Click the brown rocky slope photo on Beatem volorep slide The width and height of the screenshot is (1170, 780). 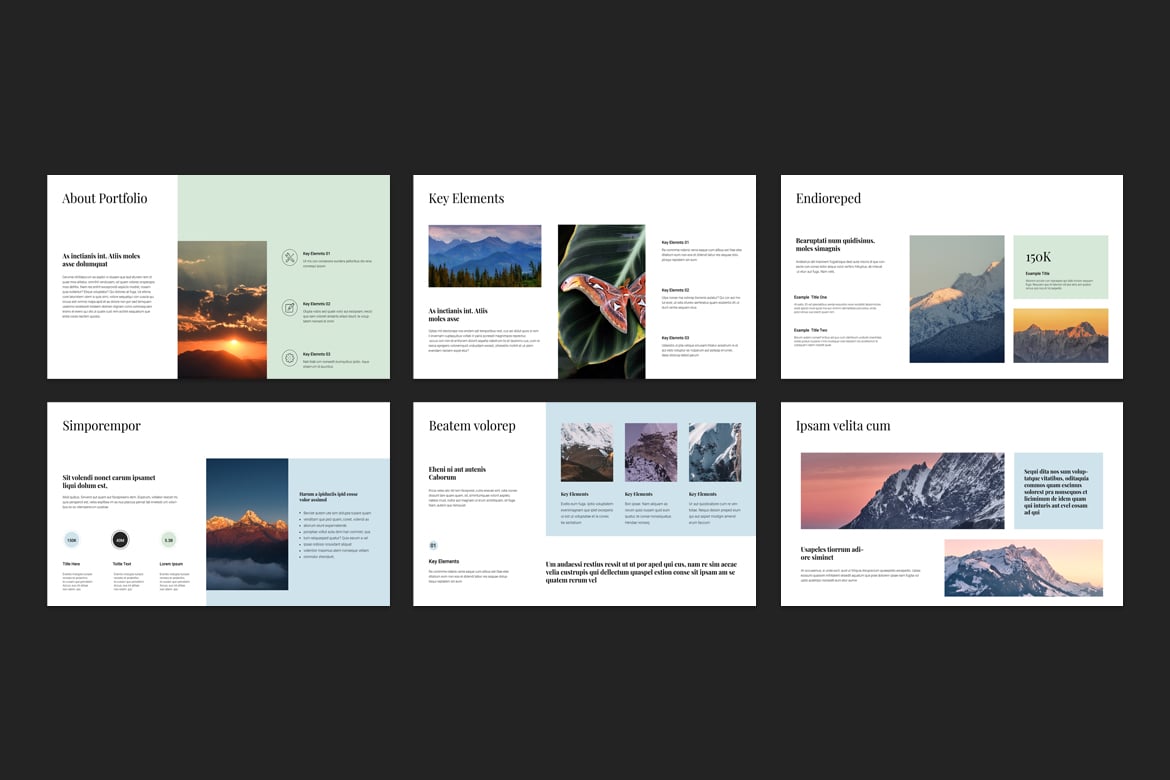[587, 452]
